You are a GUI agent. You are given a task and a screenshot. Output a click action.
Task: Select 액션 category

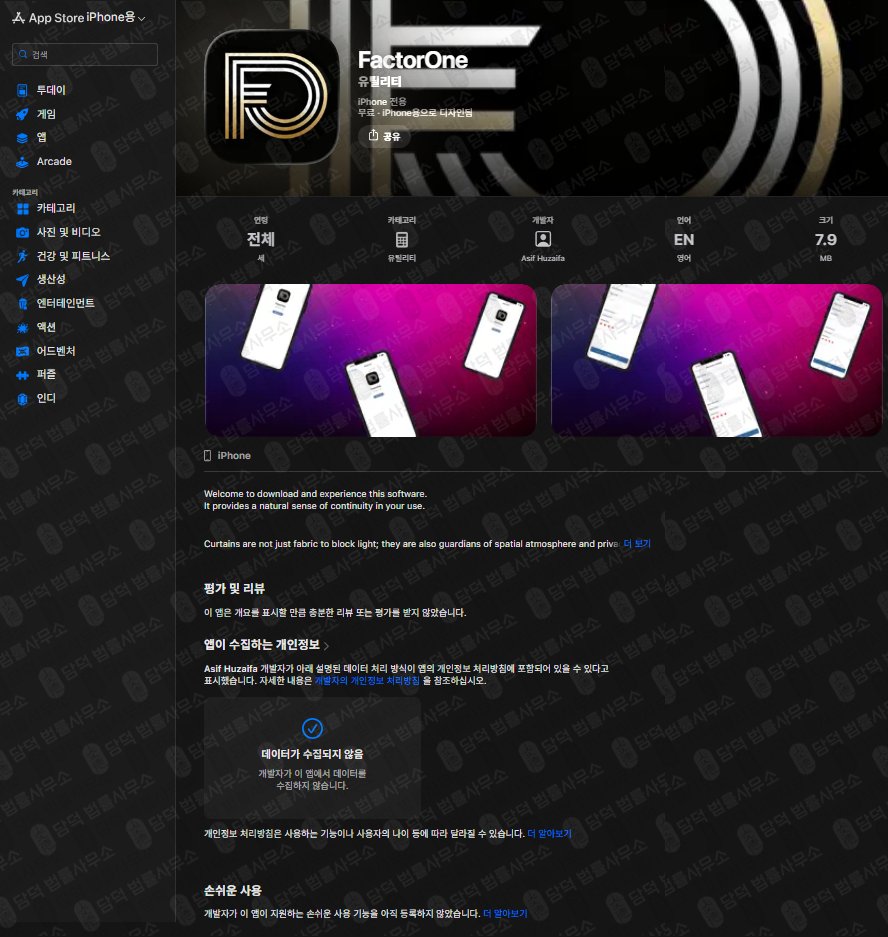pos(46,327)
